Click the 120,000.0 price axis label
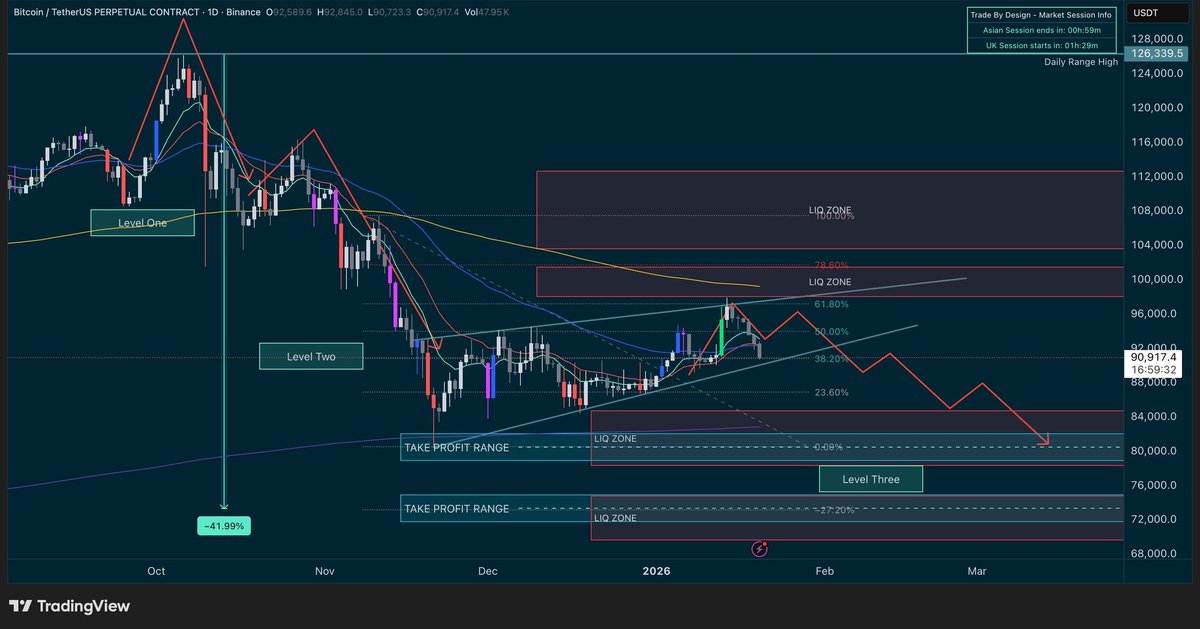The width and height of the screenshot is (1200, 629). [1156, 108]
